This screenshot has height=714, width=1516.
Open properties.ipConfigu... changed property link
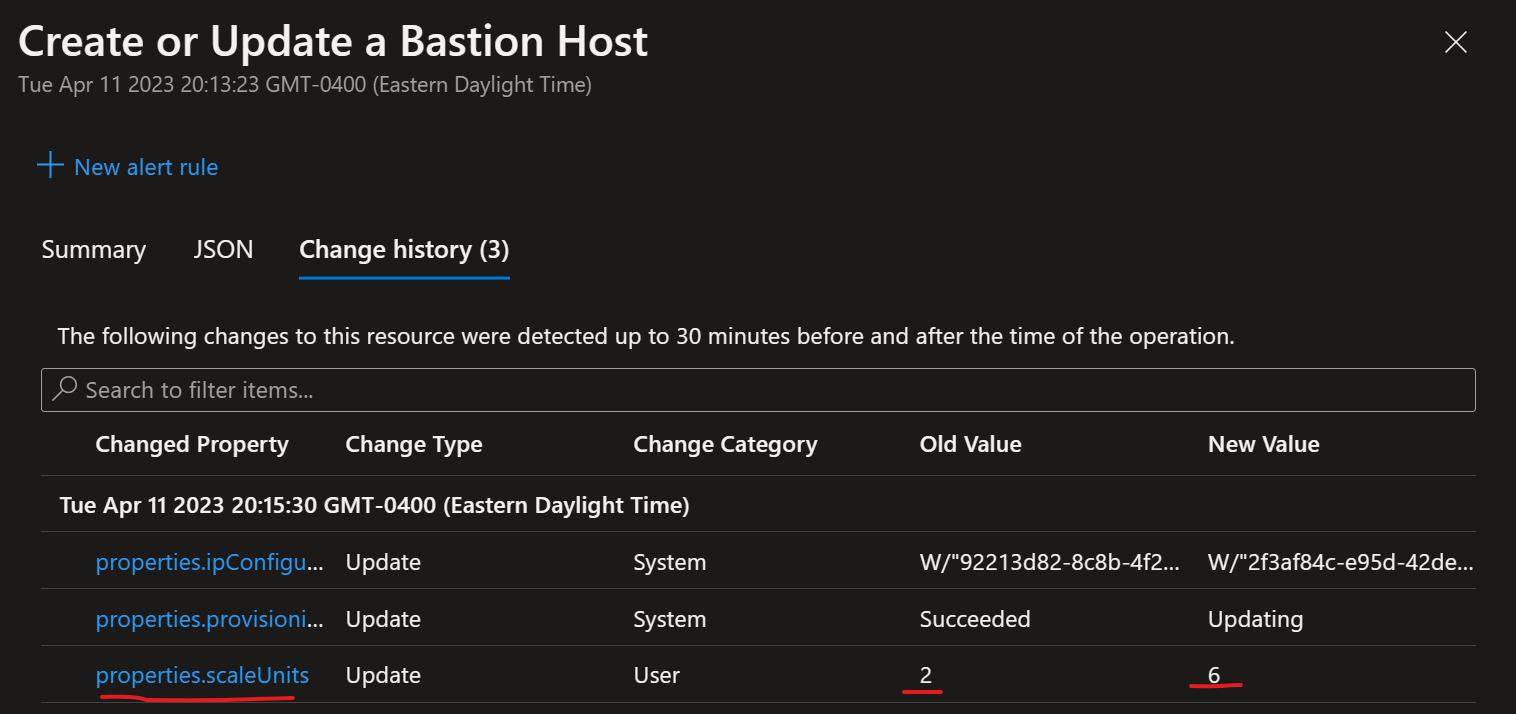coord(210,562)
